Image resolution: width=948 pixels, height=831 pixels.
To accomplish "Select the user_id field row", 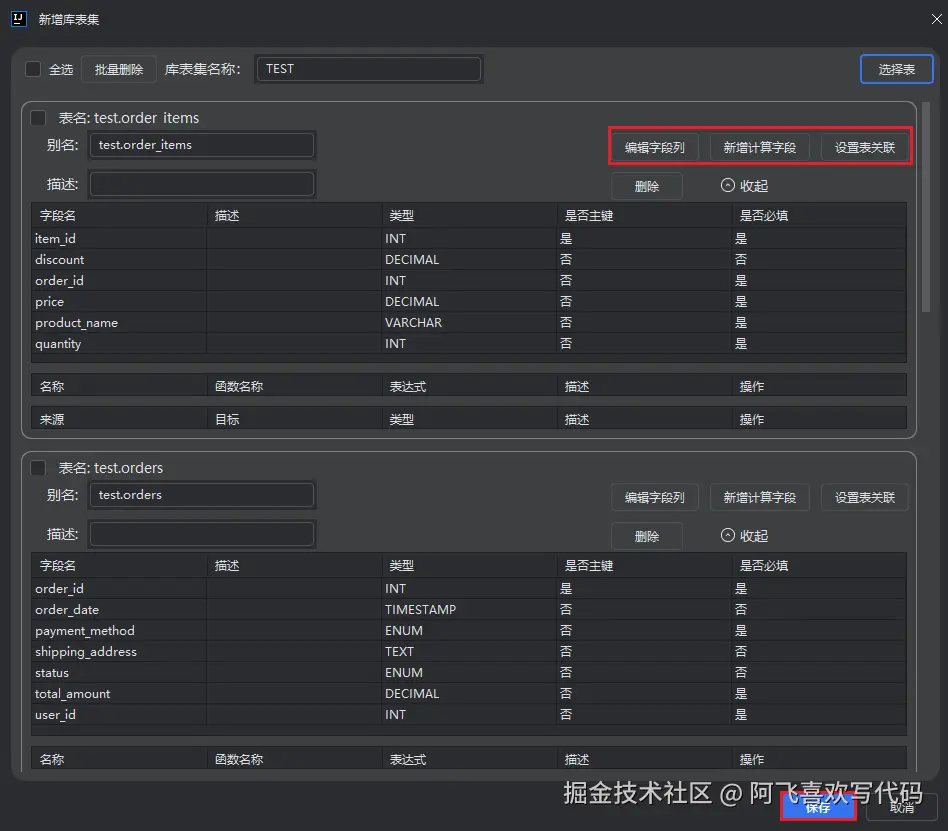I will pyautogui.click(x=469, y=715).
